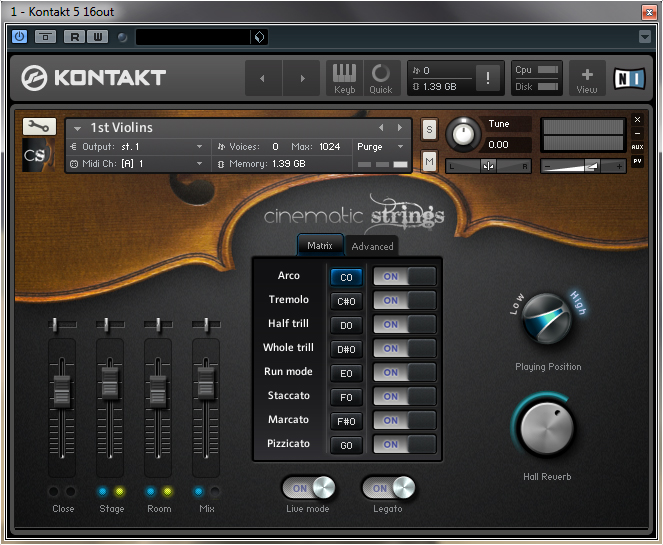Open the View plus menu
This screenshot has width=663, height=545.
587,78
